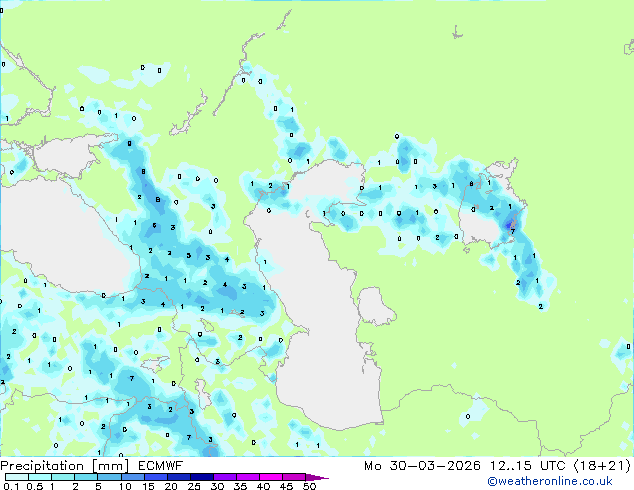Pick the 20–25 mm dark blue legend swatch
The height and width of the screenshot is (490, 634).
pos(179,477)
